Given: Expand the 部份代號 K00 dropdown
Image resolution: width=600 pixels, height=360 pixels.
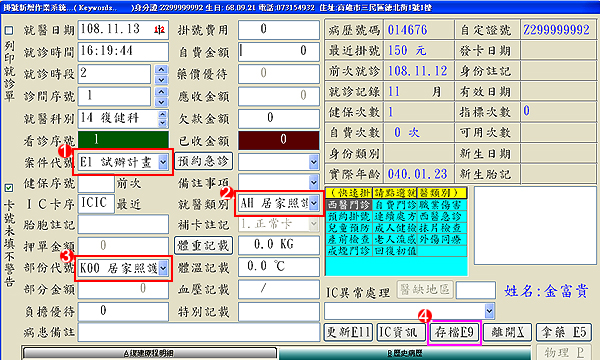Looking at the screenshot, I should coord(163,268).
